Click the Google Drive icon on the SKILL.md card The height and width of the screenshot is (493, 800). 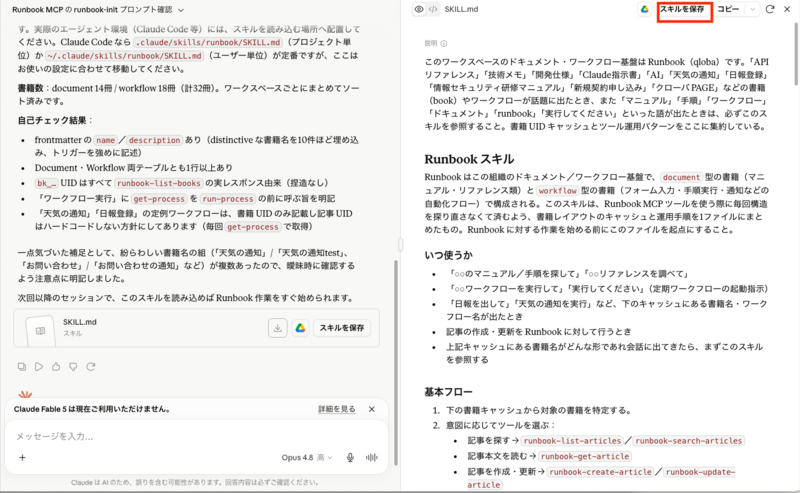point(300,328)
